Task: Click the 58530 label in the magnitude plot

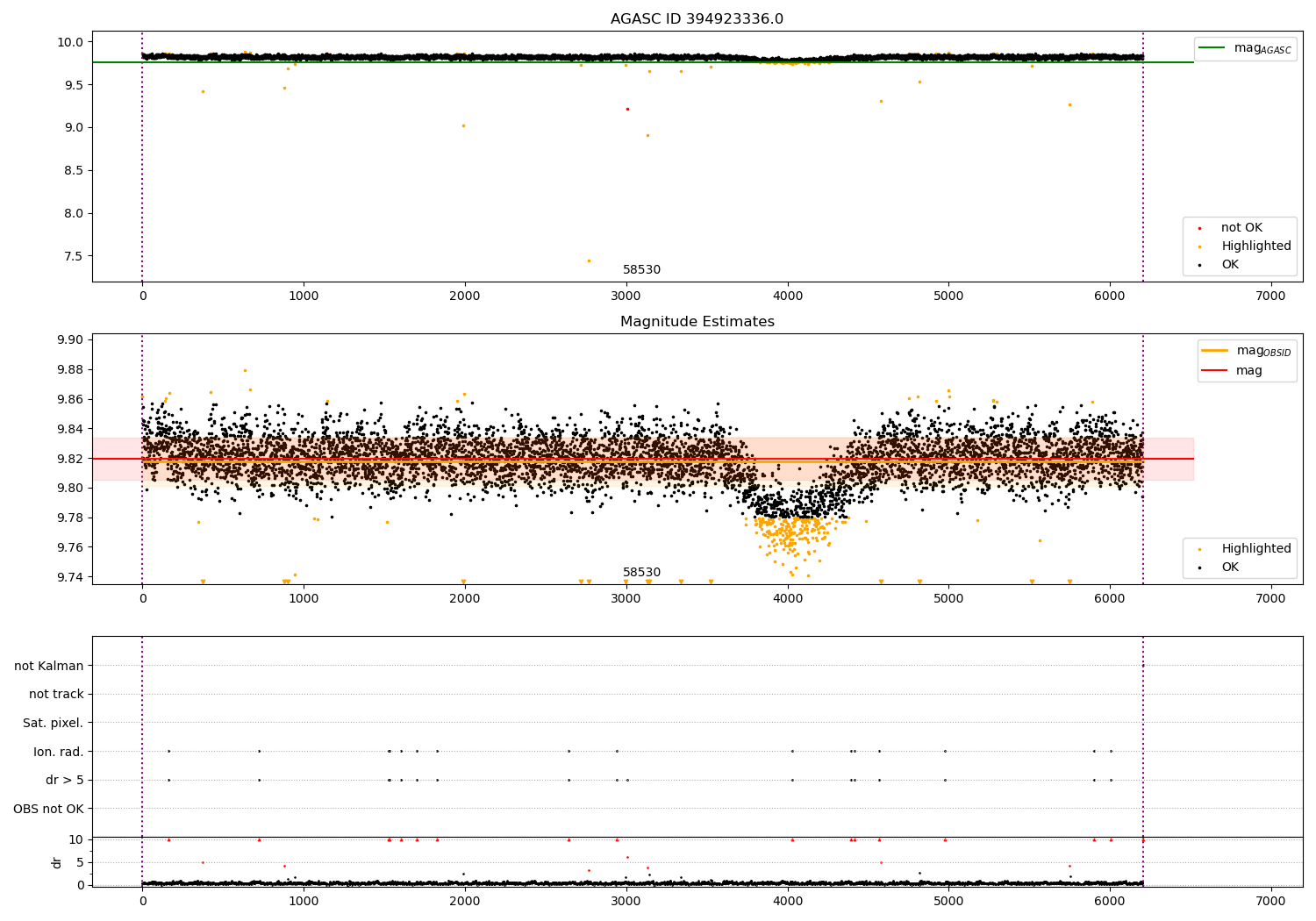Action: point(641,573)
